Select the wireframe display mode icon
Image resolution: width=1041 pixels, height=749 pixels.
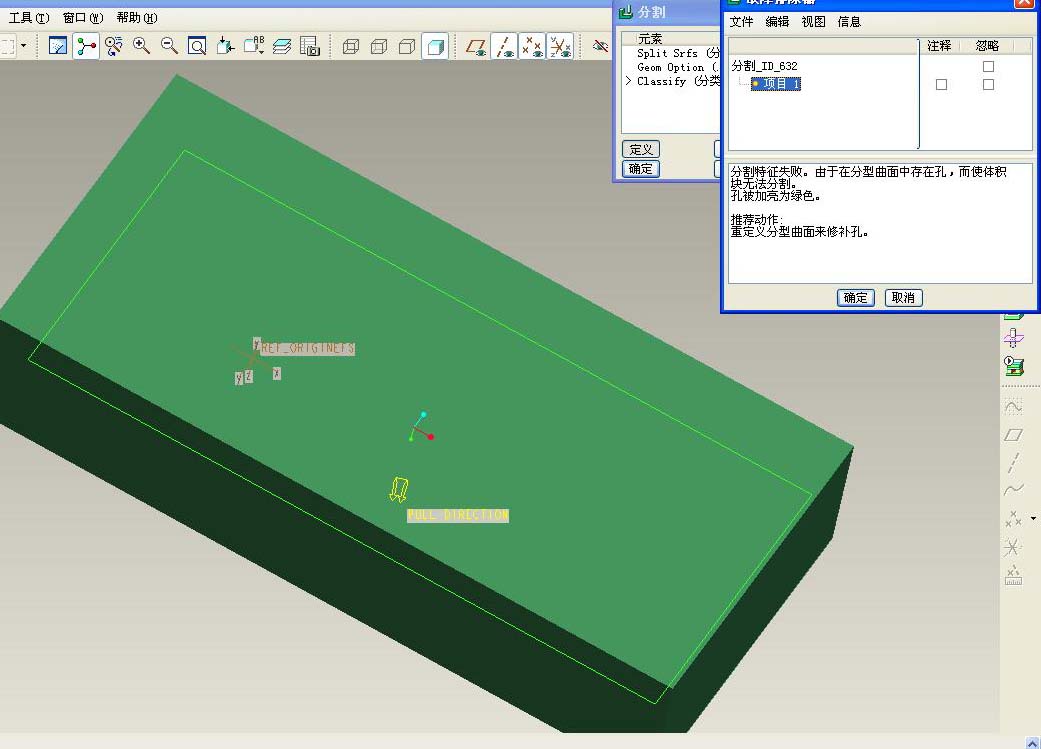(351, 46)
